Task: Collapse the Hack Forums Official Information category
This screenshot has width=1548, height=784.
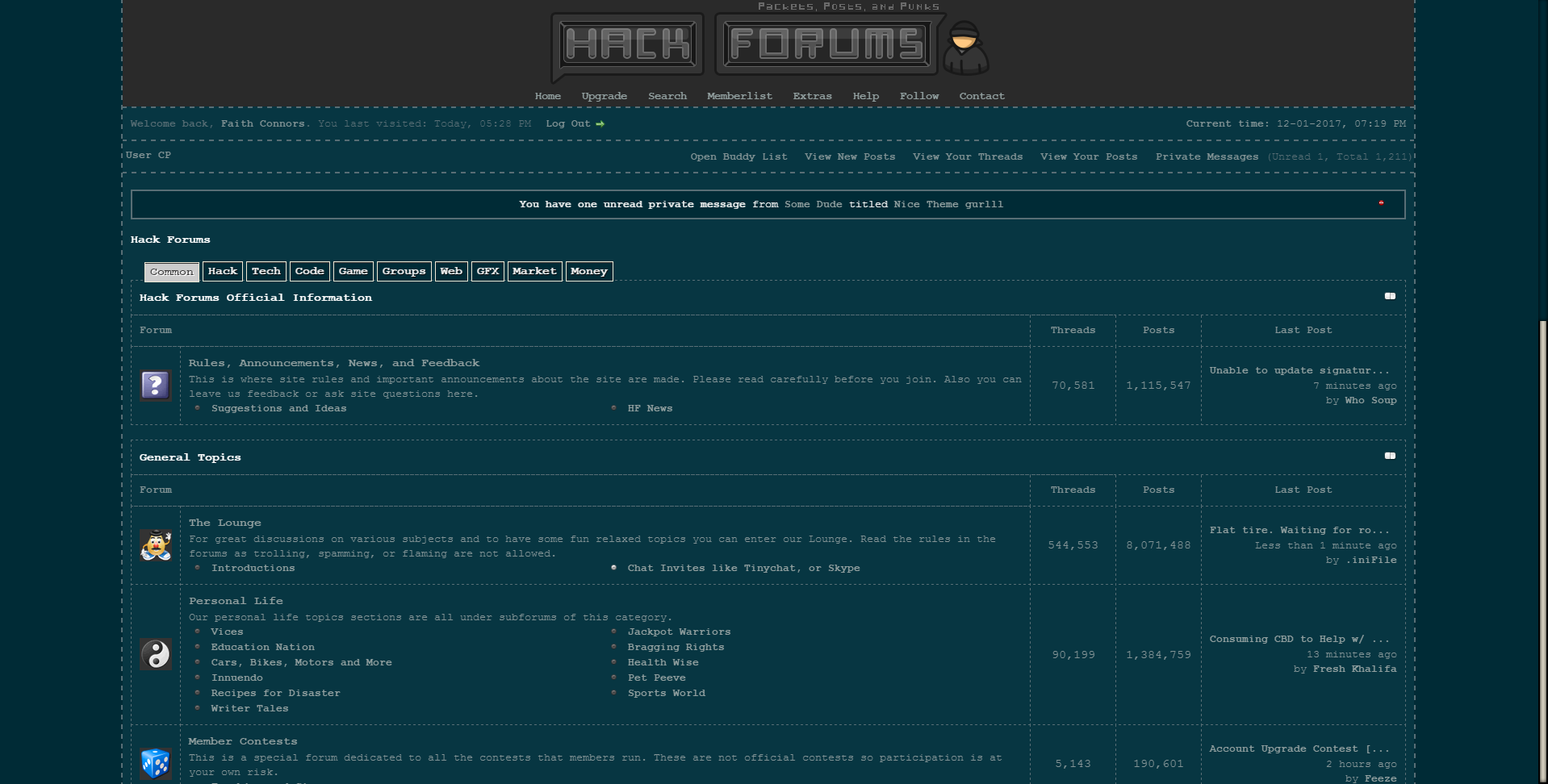Action: tap(1390, 296)
